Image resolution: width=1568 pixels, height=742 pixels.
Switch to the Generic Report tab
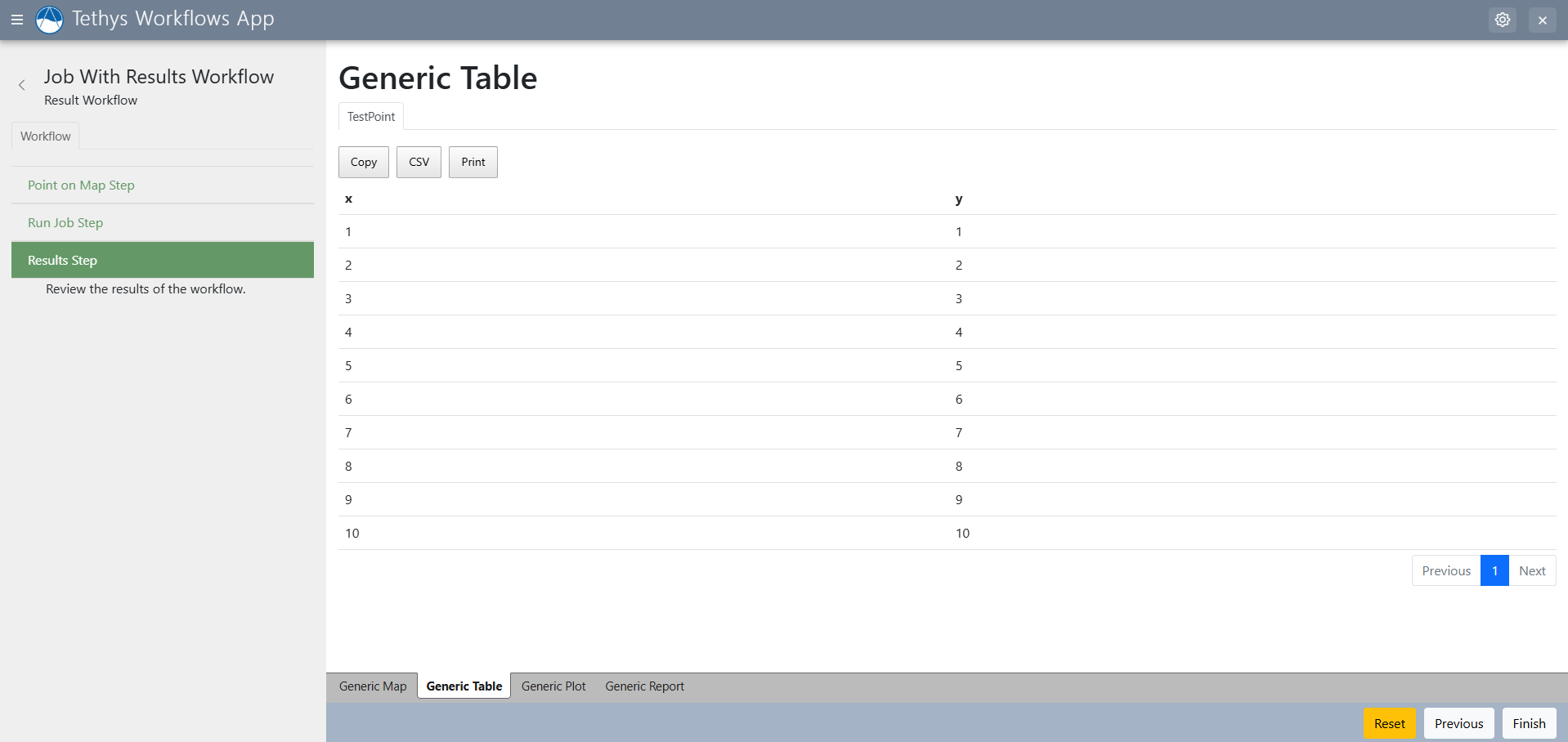click(644, 686)
